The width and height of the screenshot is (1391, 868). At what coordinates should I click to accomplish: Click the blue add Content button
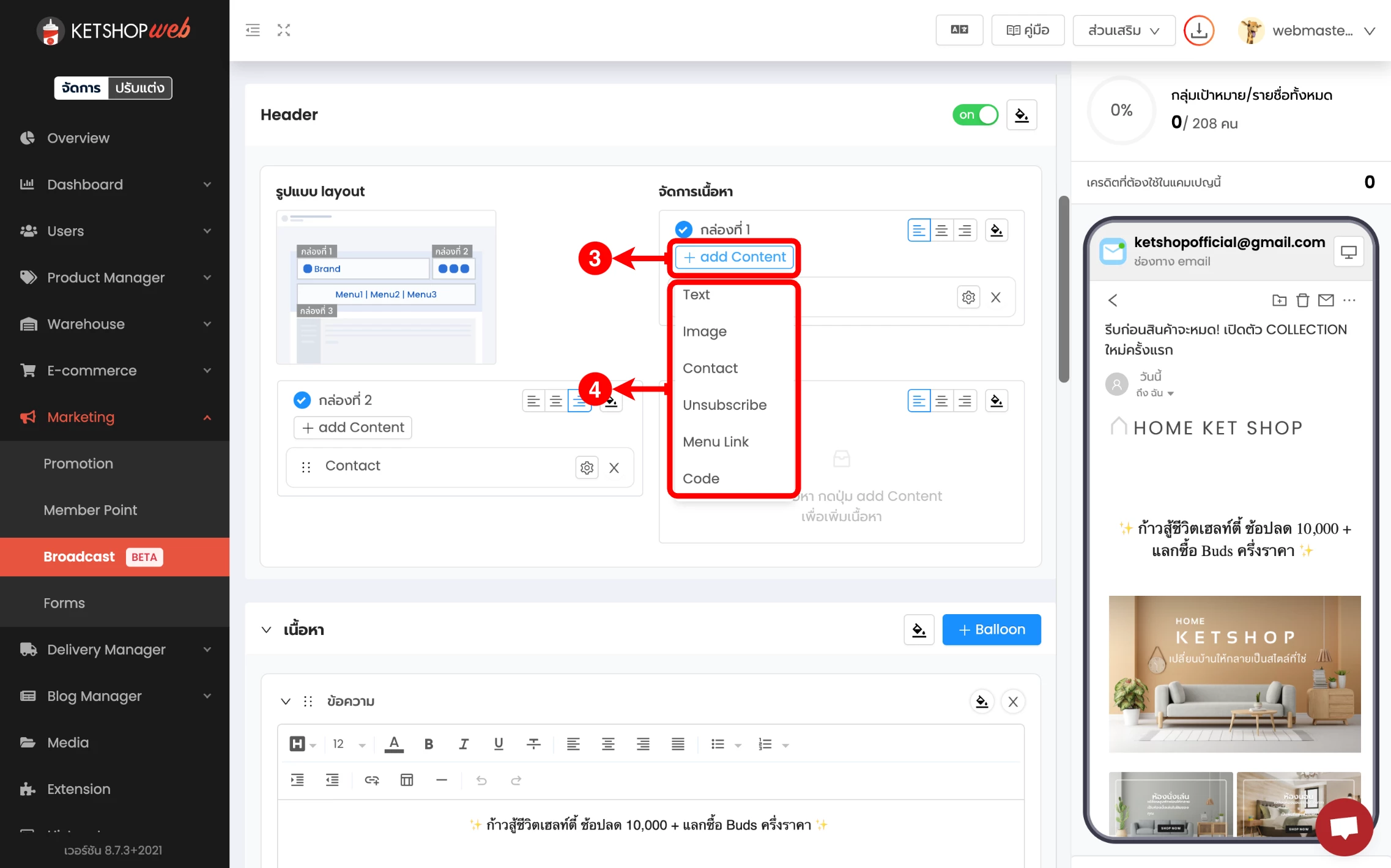point(734,257)
